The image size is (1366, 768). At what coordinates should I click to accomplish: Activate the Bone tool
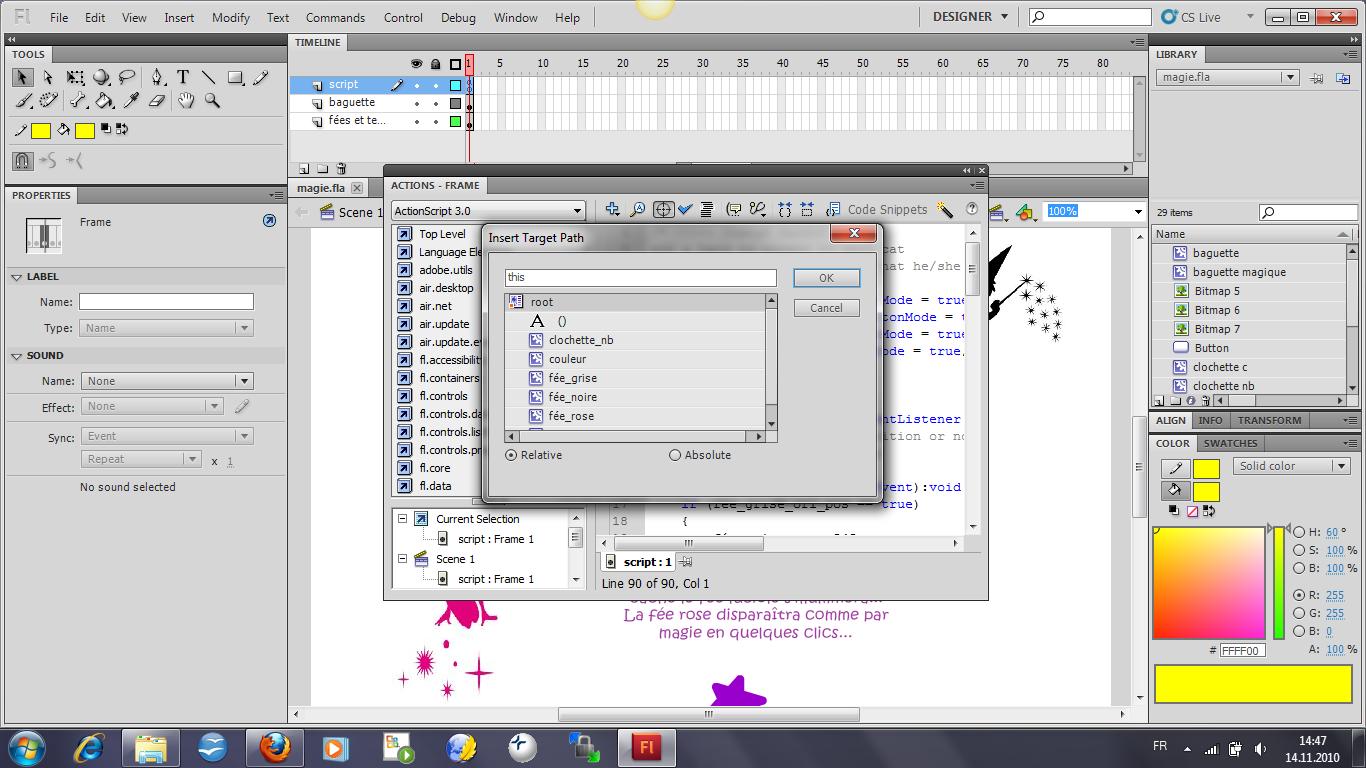(x=77, y=101)
